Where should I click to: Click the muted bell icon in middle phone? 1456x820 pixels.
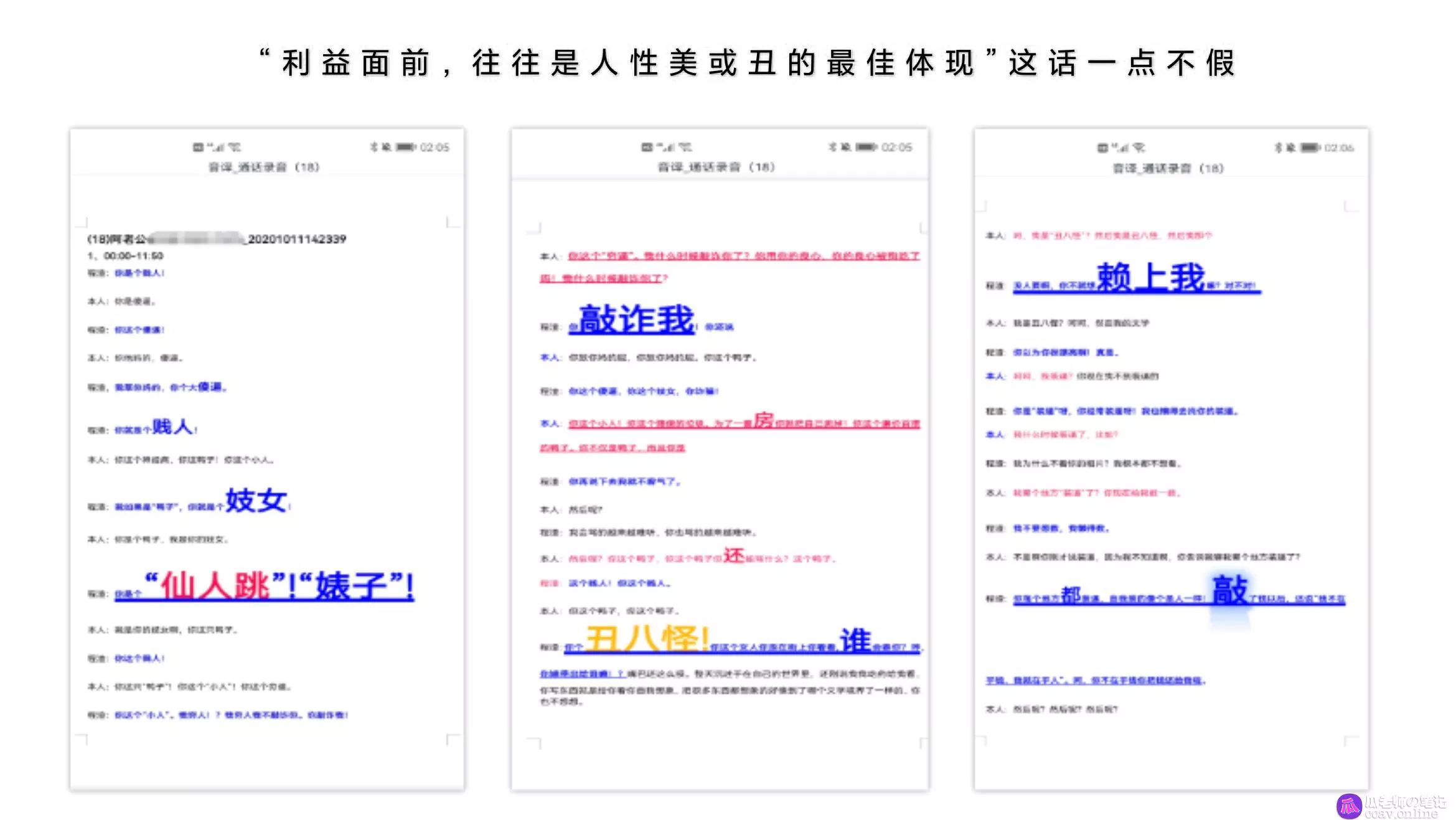pyautogui.click(x=846, y=147)
